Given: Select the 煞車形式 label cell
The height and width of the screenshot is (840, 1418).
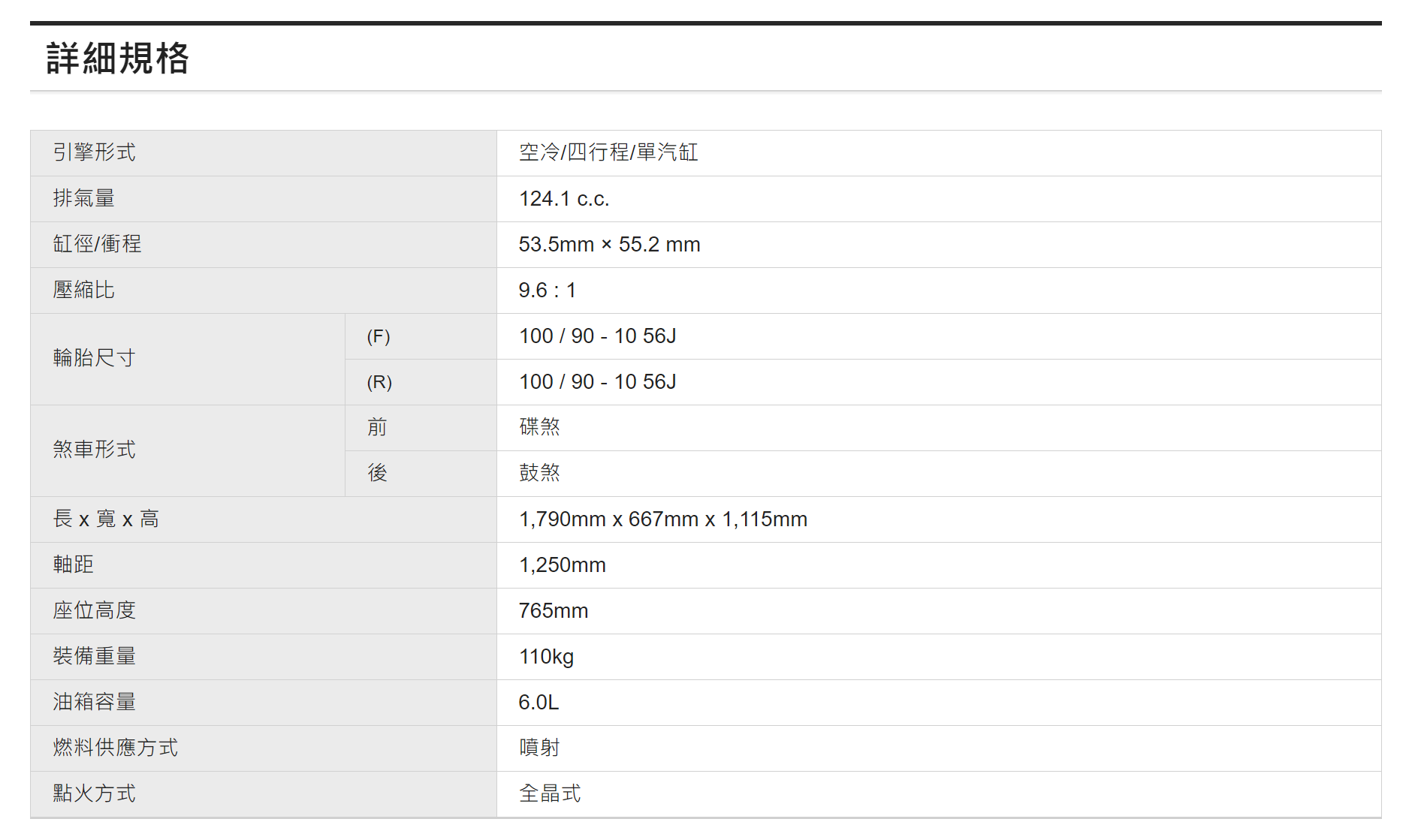Looking at the screenshot, I should pos(95,450).
